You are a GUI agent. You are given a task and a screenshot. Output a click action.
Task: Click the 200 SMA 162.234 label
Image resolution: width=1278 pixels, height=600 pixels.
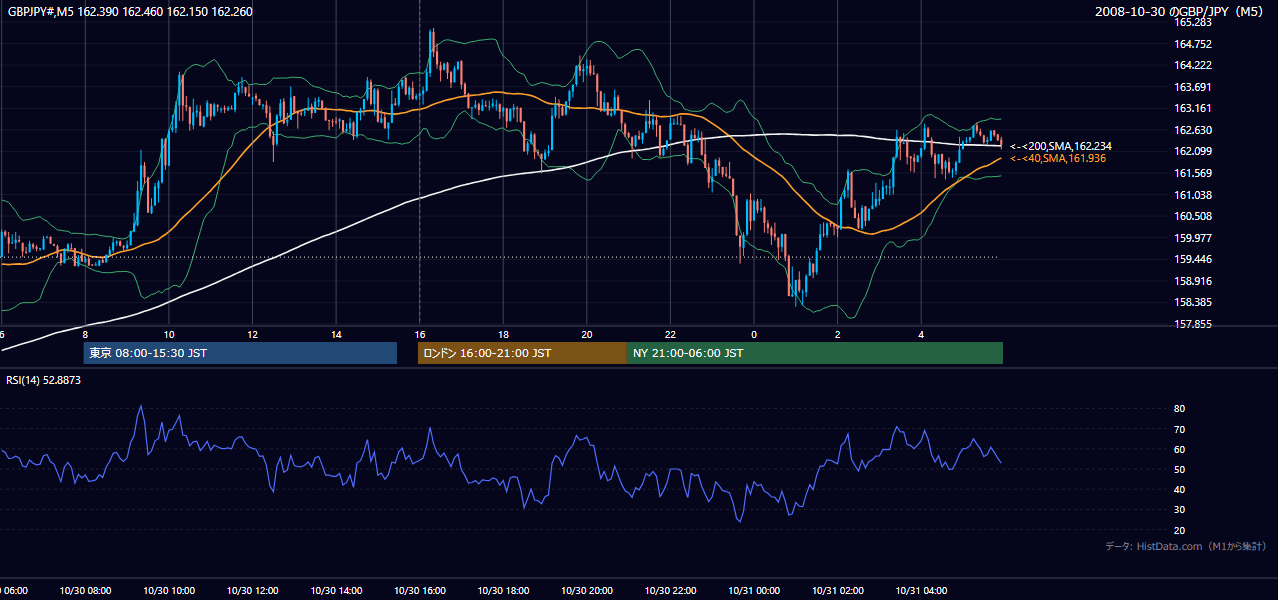(1060, 146)
